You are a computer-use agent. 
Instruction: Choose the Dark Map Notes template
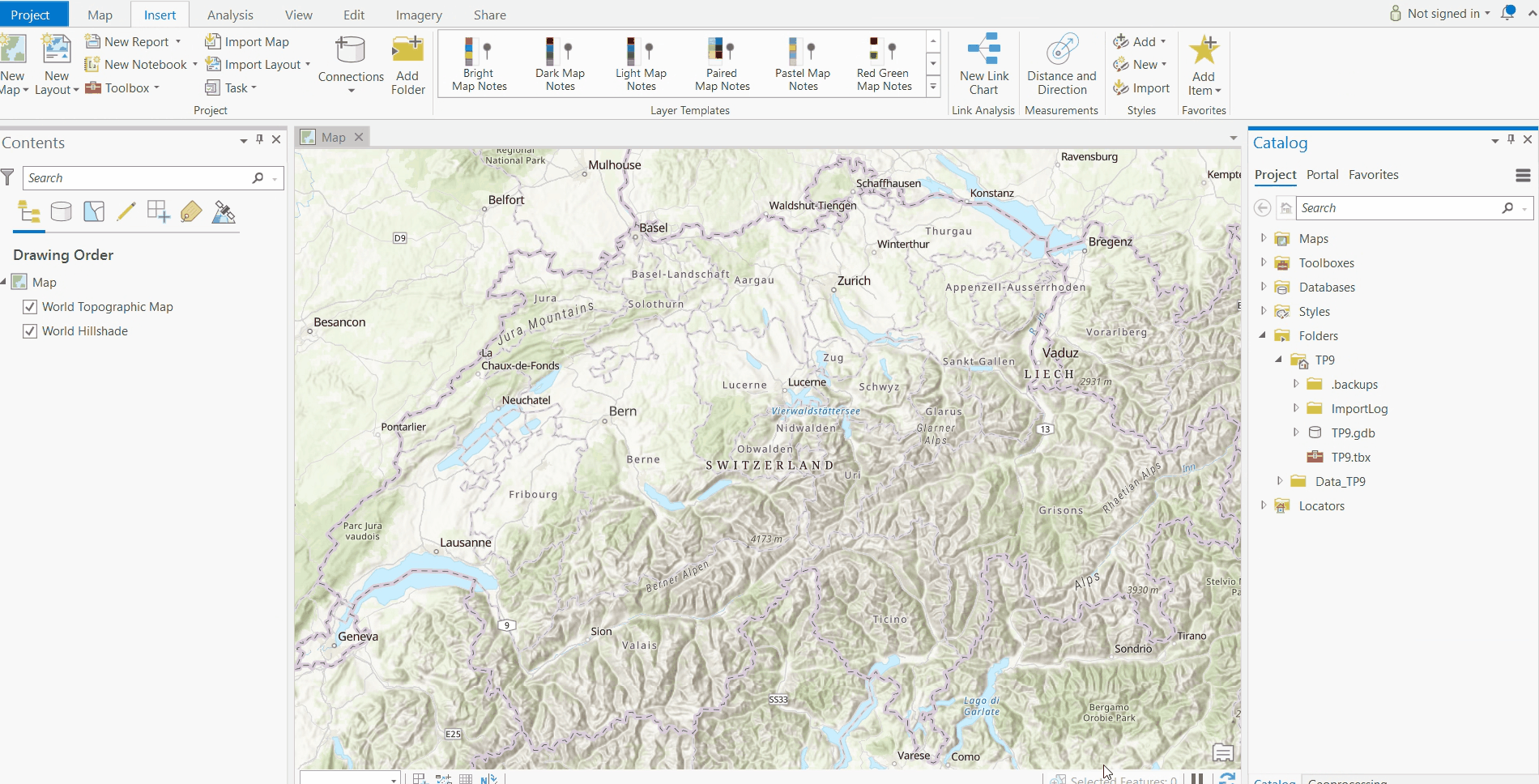coord(560,65)
